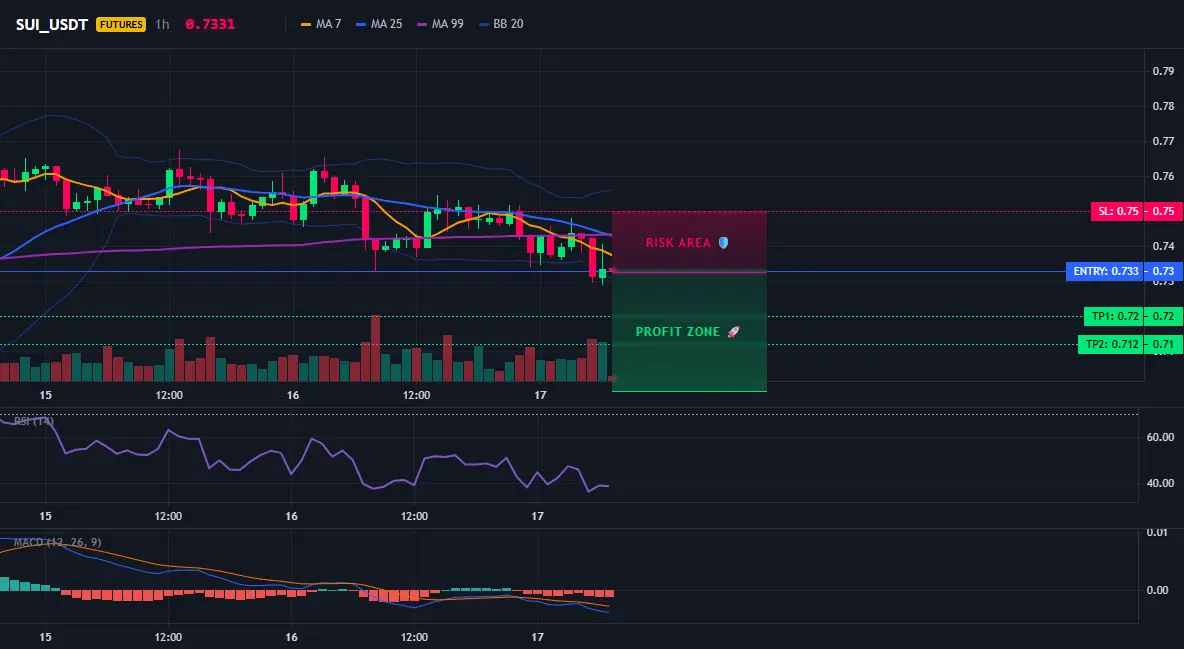Select the RISK AREA zone box

coord(689,242)
